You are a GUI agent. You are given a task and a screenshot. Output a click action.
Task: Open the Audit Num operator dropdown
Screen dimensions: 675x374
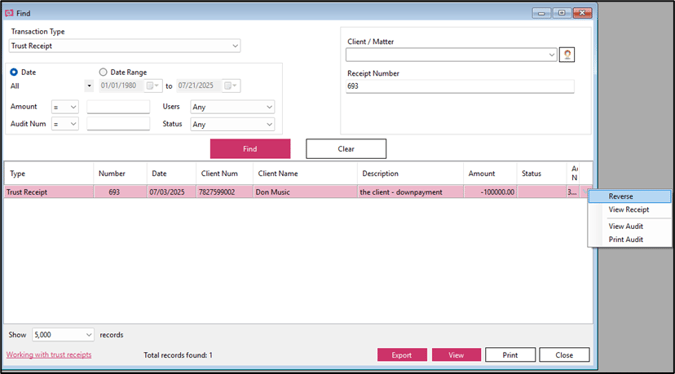pyautogui.click(x=65, y=124)
